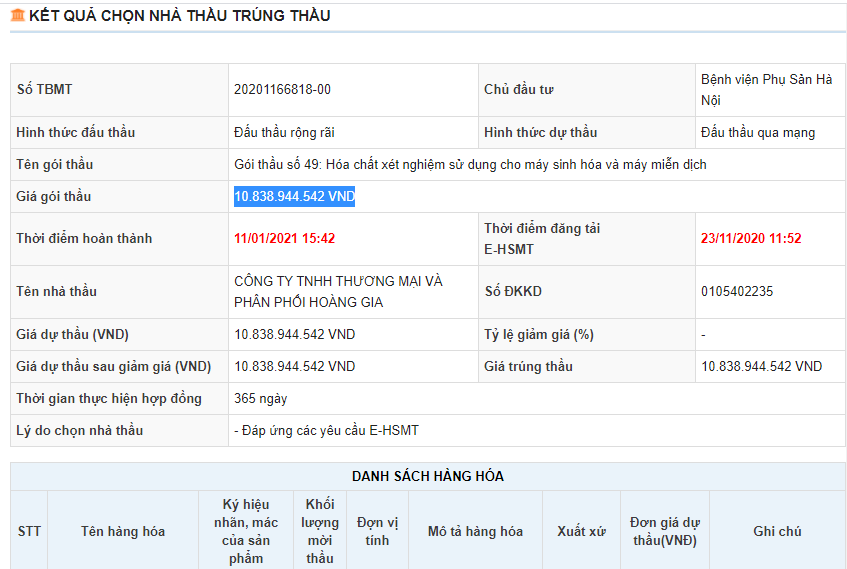Click the 'Mô tả hàng hóa' column header

coord(475,531)
